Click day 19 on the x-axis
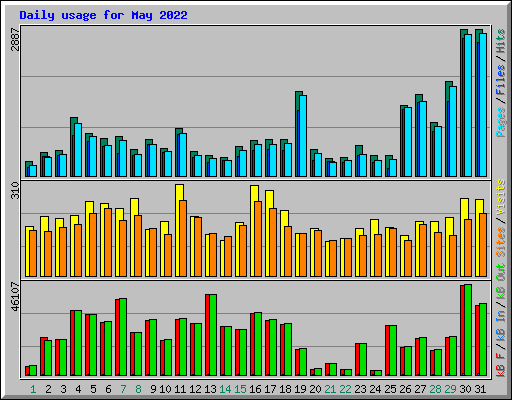This screenshot has height=400, width=512. click(300, 389)
